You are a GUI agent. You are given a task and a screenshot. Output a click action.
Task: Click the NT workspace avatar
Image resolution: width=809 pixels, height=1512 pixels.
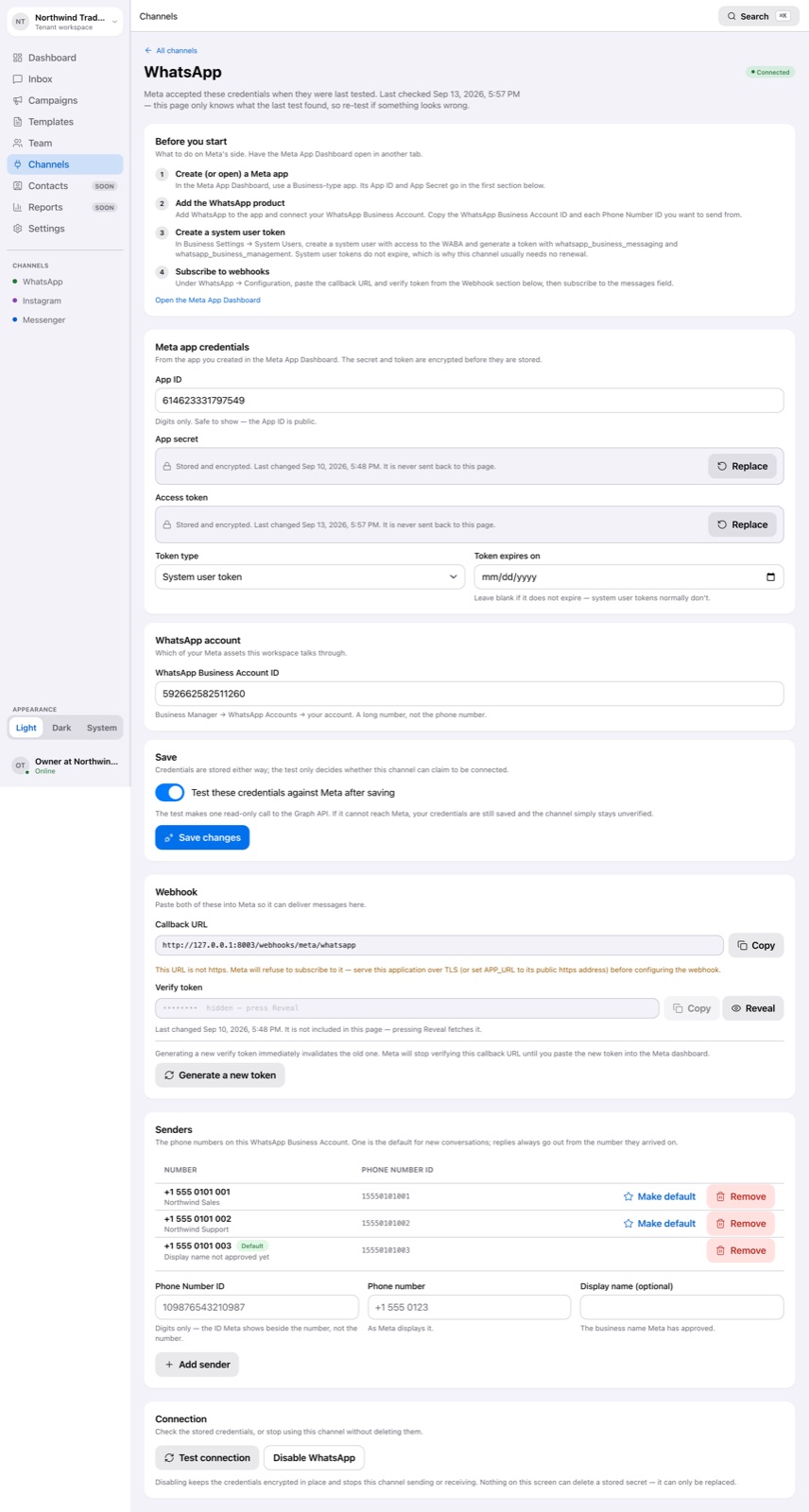pyautogui.click(x=20, y=21)
